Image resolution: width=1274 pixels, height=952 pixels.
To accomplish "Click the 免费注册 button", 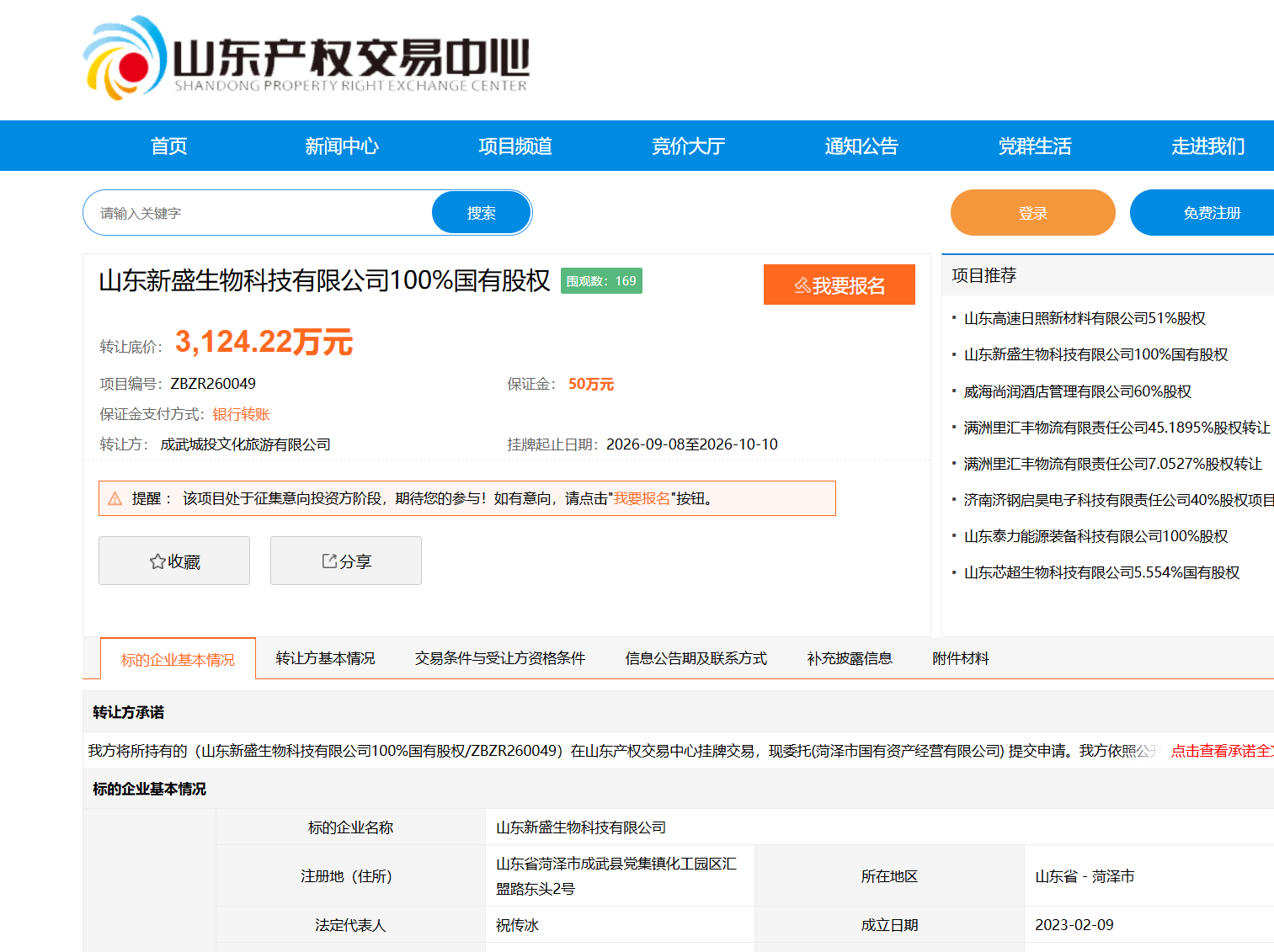I will [1202, 213].
